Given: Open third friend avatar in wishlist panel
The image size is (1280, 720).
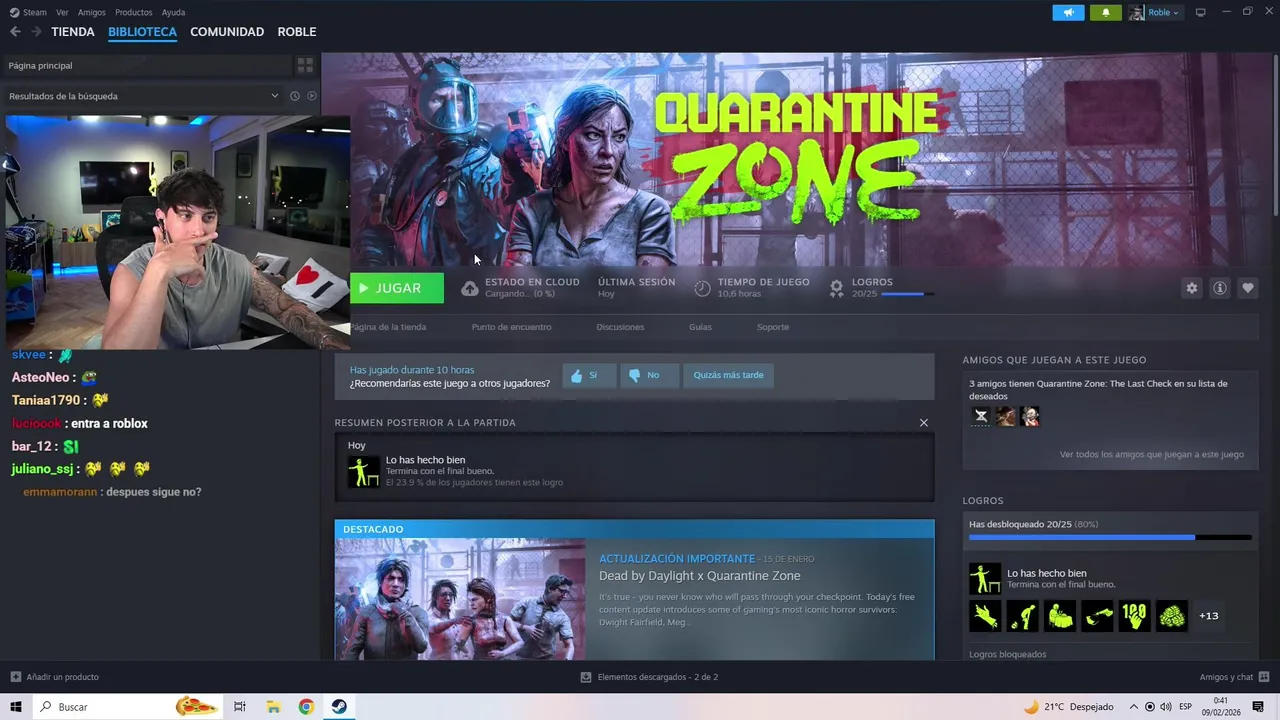Looking at the screenshot, I should (x=1030, y=416).
